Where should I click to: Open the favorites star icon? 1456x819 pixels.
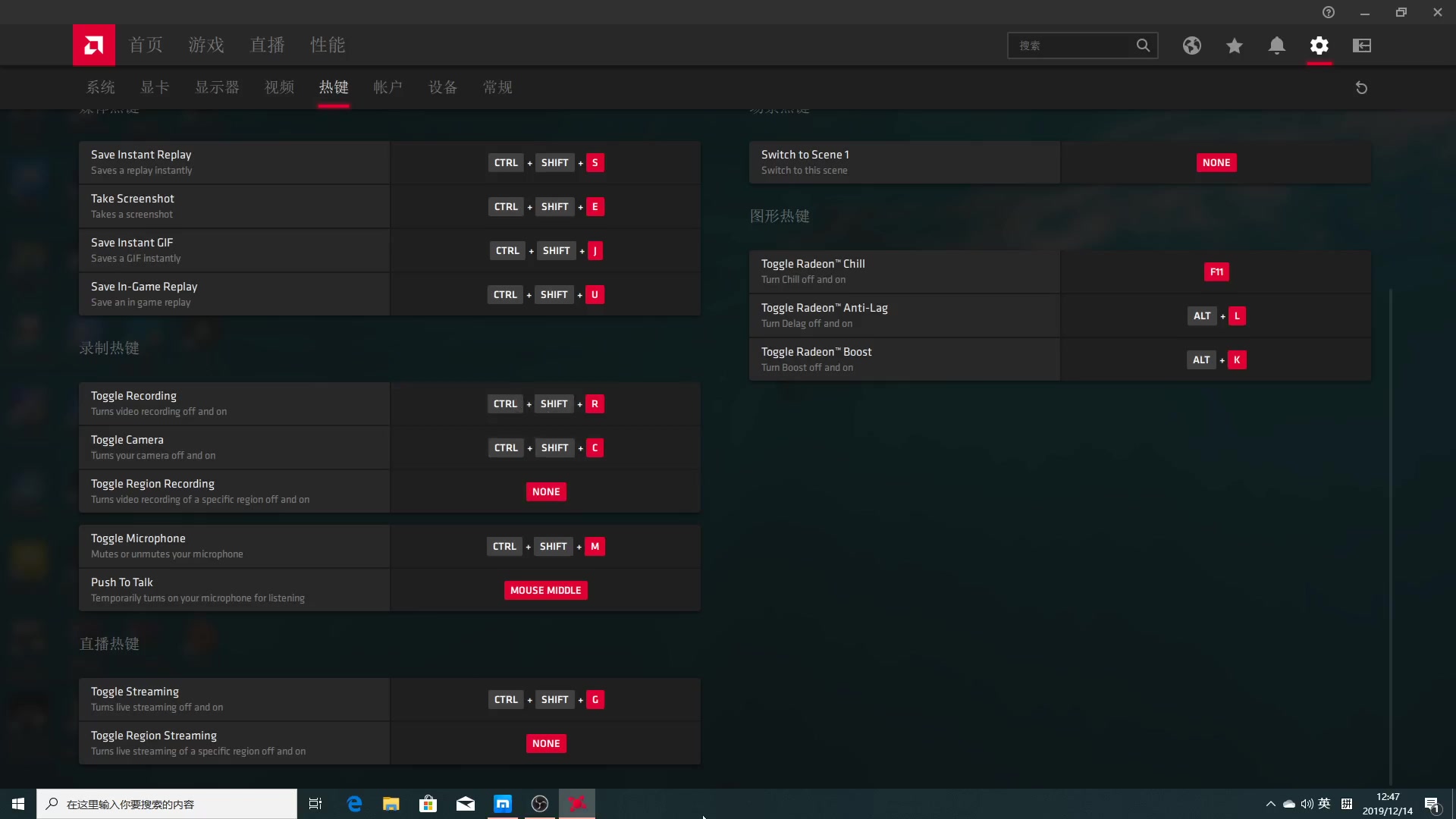(1234, 45)
